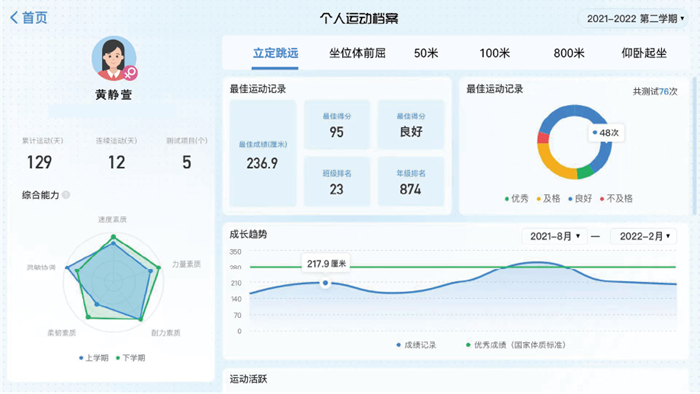Click 年级排名 874 card
This screenshot has height=394, width=700.
411,182
